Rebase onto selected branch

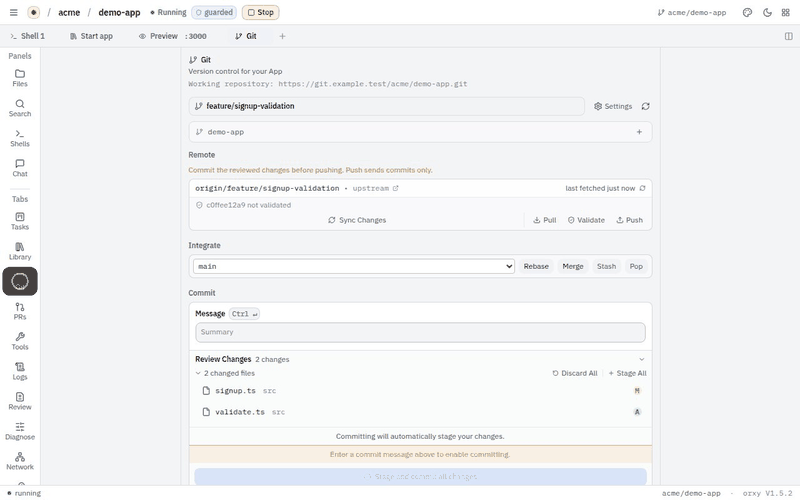tap(536, 266)
